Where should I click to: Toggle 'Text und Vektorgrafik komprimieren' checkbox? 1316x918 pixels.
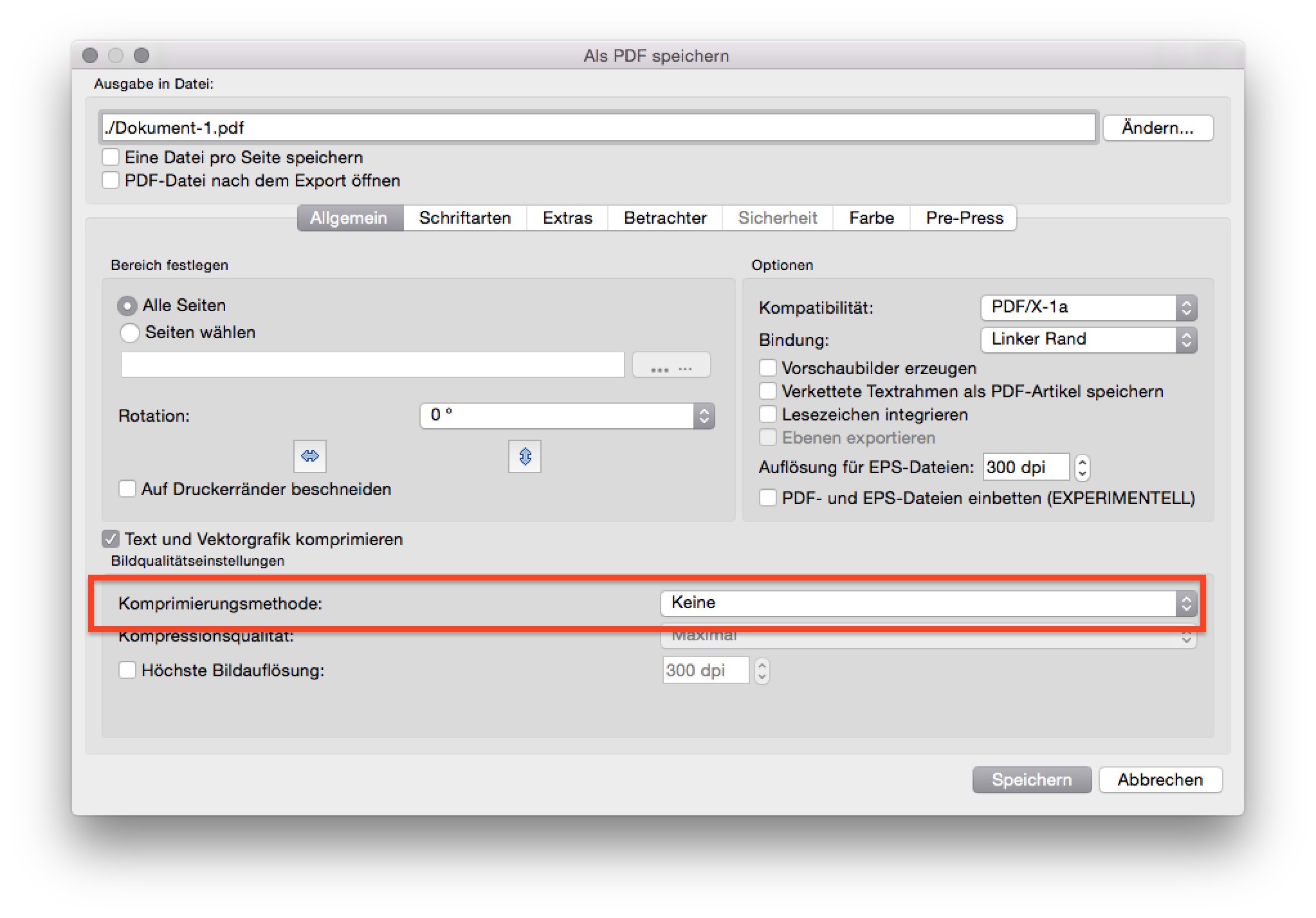[x=111, y=539]
